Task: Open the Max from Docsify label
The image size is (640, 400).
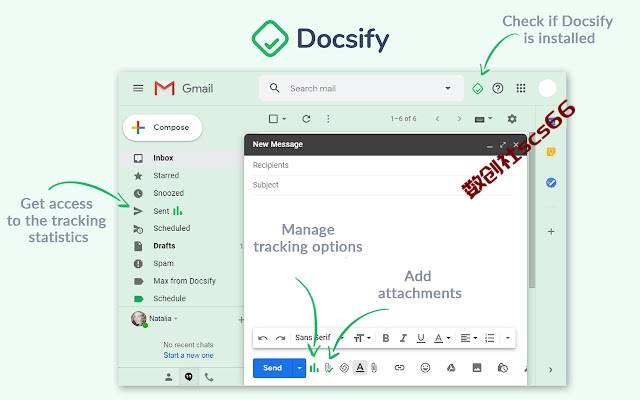Action: point(182,281)
